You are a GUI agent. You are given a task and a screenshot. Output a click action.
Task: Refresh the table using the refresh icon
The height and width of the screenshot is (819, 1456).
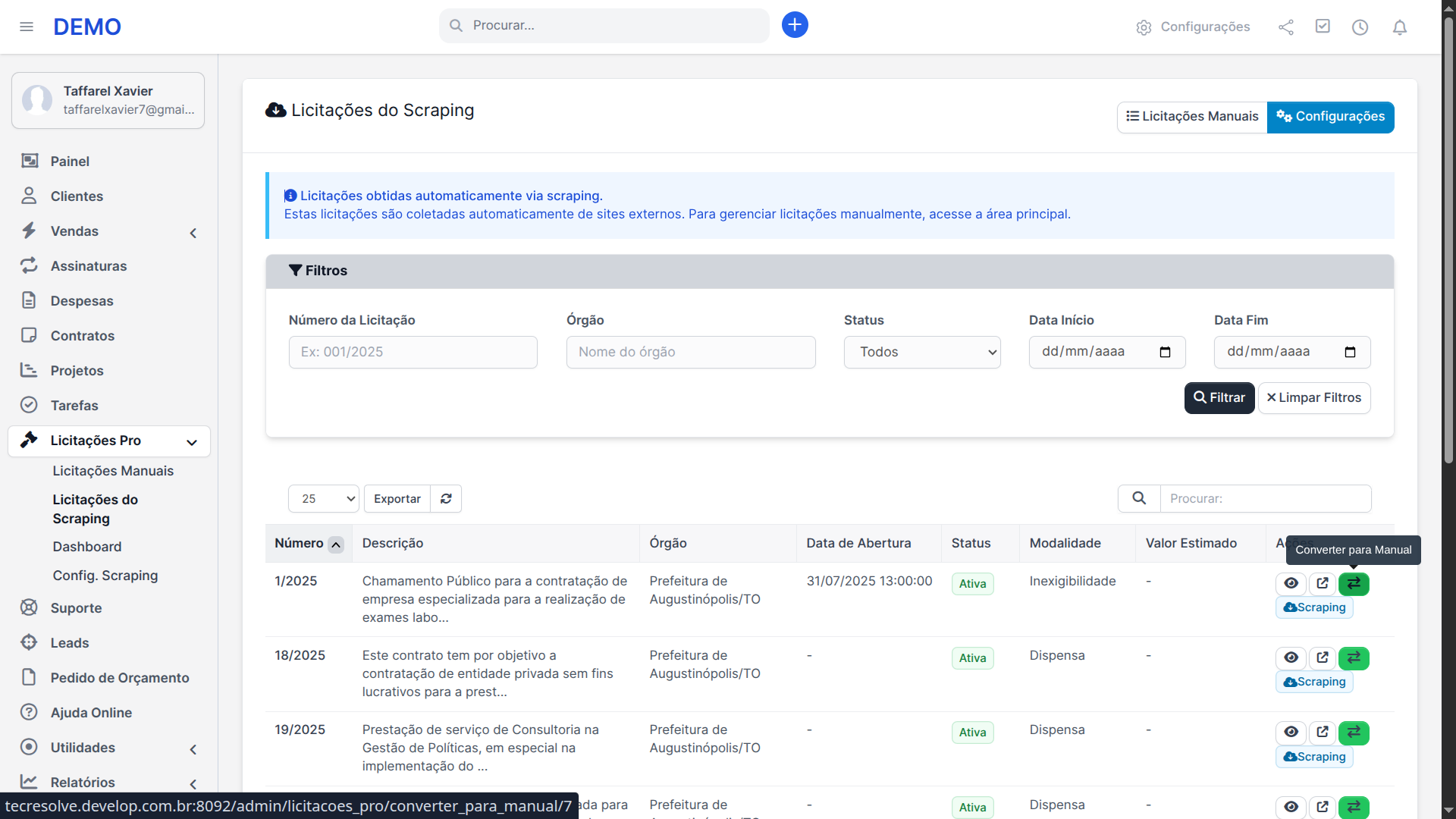click(446, 498)
